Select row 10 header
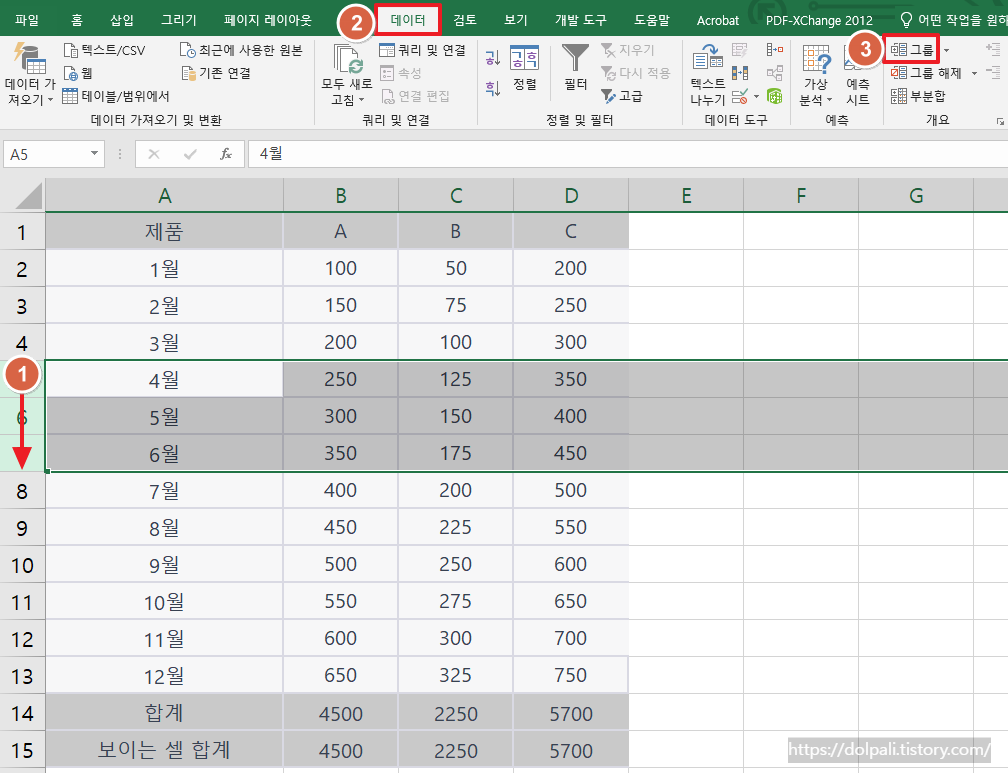Image resolution: width=1008 pixels, height=773 pixels. point(22,565)
